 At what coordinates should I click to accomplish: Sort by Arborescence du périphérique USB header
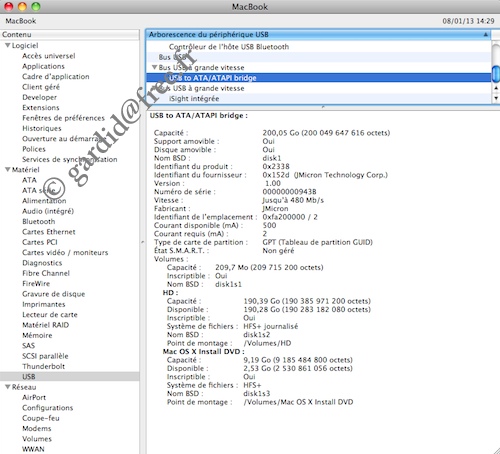318,34
